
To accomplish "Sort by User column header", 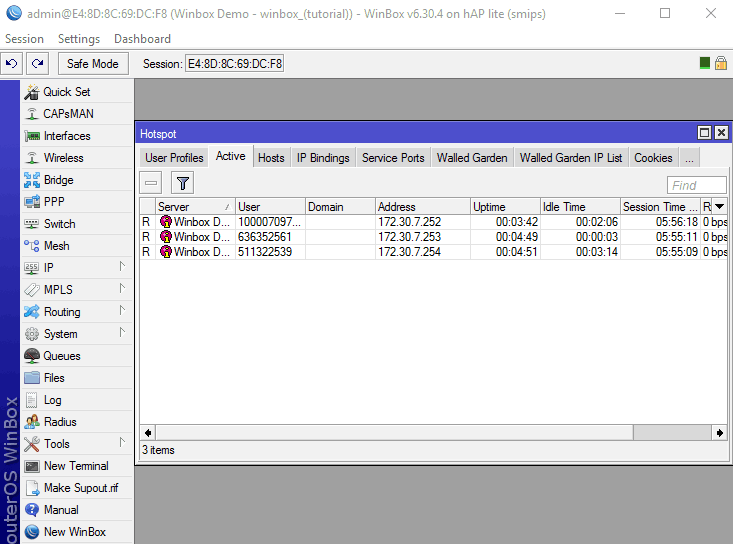I will coord(270,207).
